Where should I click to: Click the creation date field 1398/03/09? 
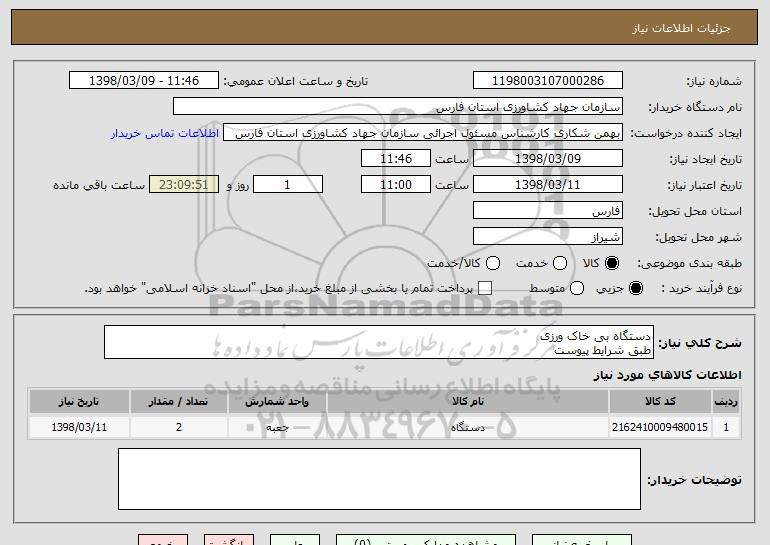coord(548,159)
